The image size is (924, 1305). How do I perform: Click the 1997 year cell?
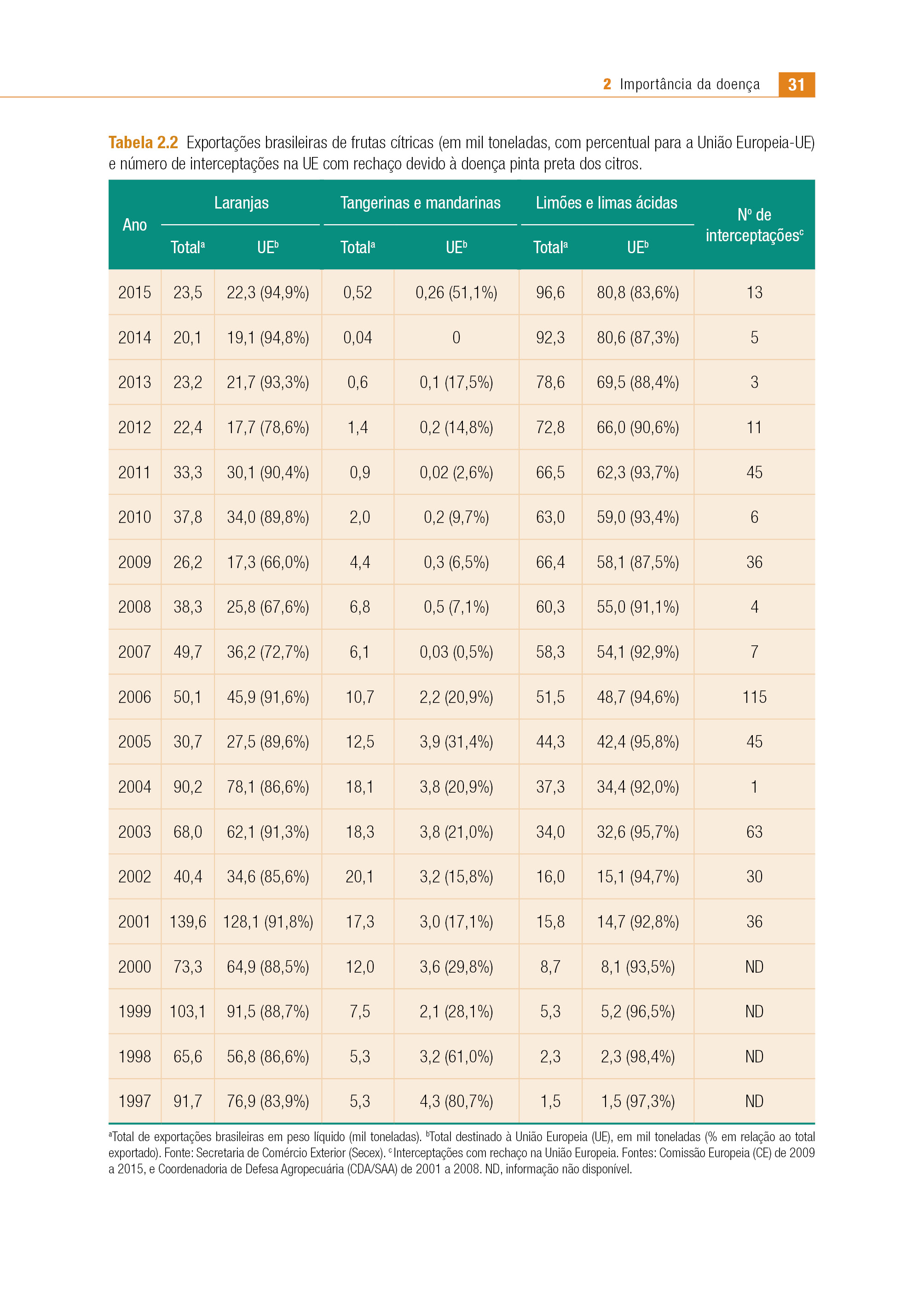pos(135,1101)
